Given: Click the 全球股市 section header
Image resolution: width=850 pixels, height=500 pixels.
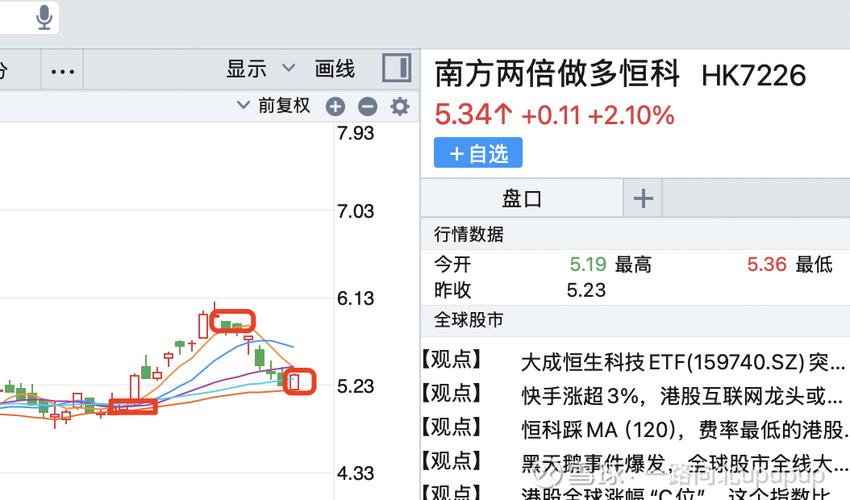Looking at the screenshot, I should click(x=469, y=319).
